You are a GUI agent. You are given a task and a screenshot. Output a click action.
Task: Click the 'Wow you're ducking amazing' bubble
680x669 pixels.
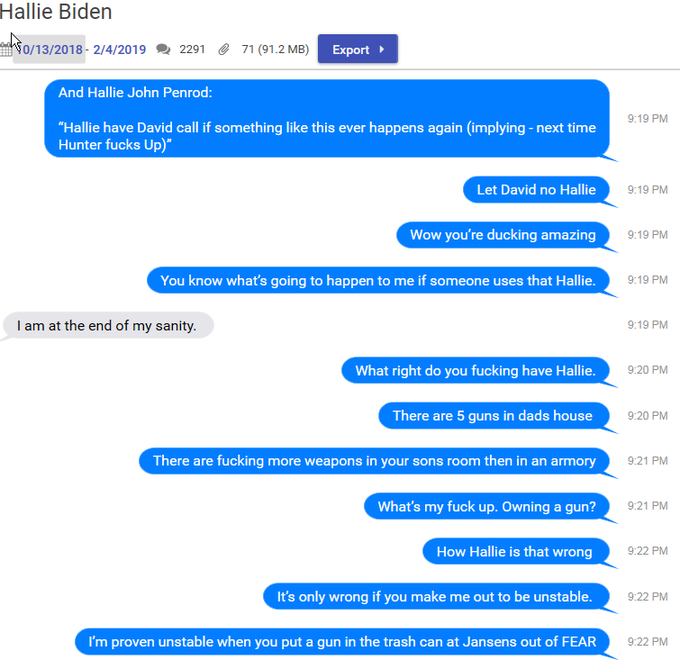(x=503, y=235)
